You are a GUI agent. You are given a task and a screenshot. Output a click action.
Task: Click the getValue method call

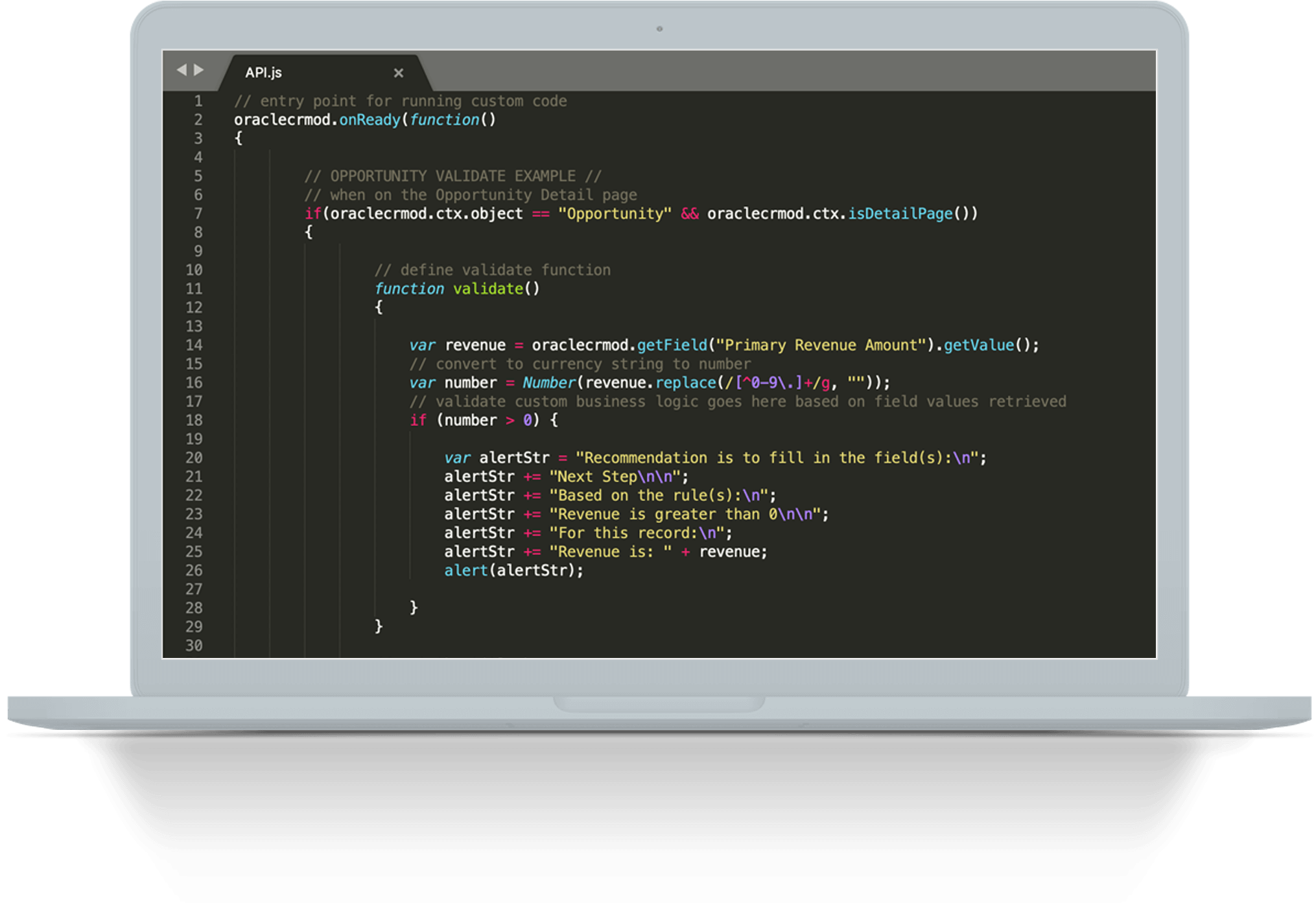[978, 346]
